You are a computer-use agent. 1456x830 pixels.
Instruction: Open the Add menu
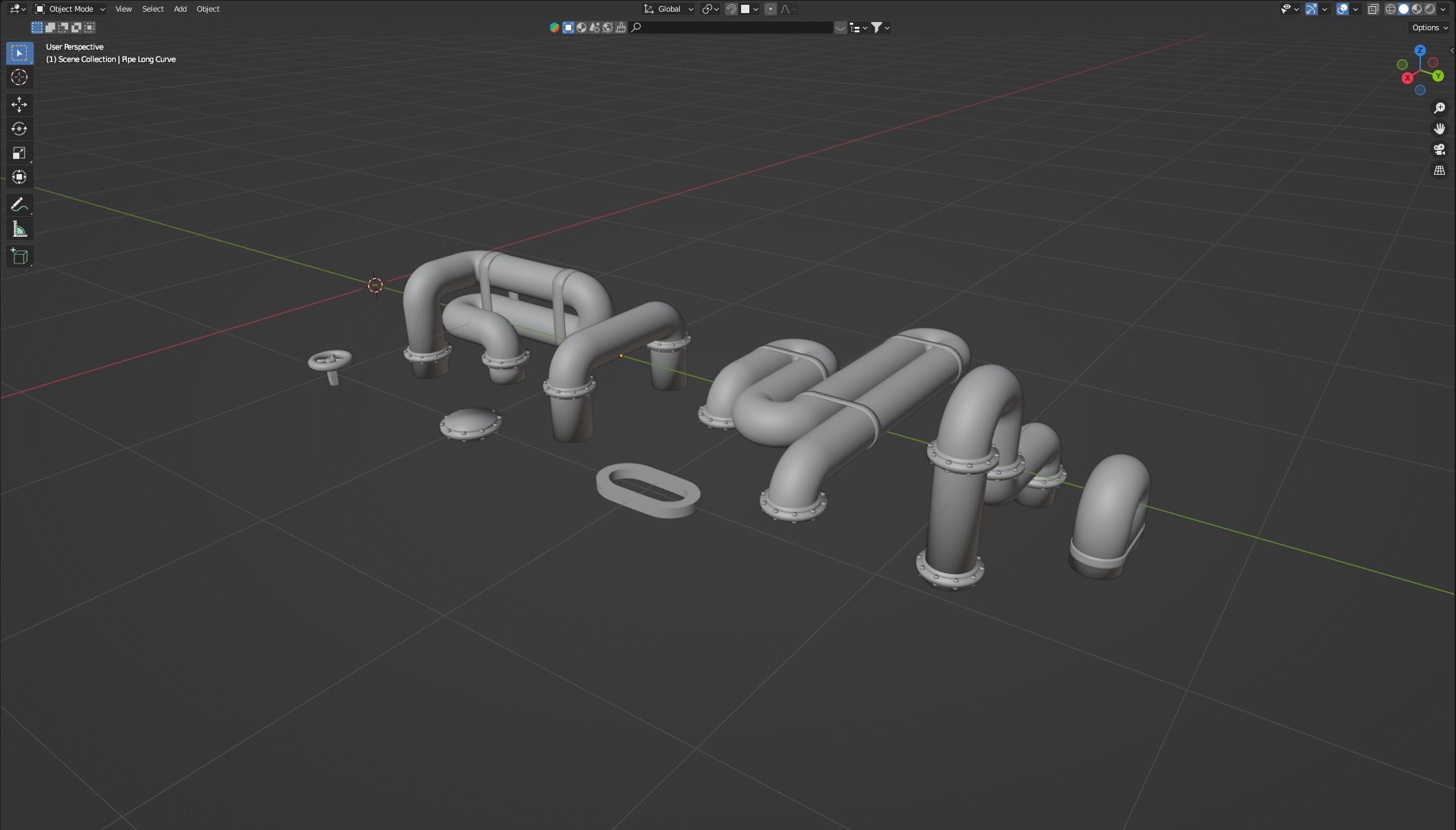coord(180,9)
